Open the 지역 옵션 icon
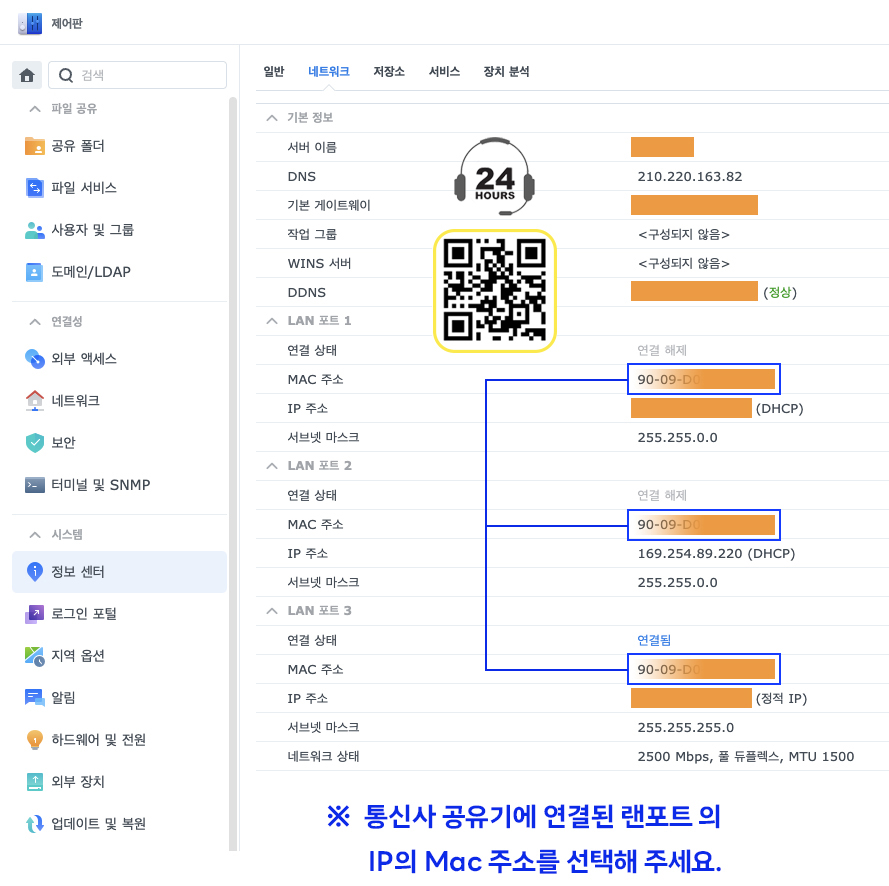 pos(35,656)
